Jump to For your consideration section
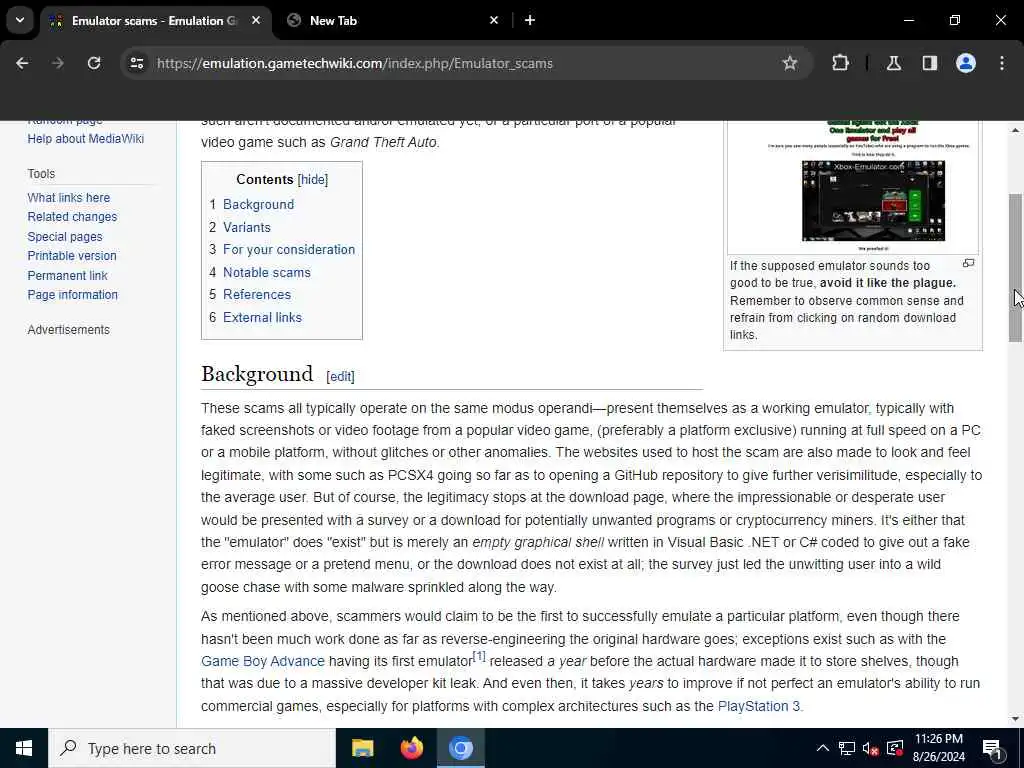The image size is (1024, 768). coord(289,249)
